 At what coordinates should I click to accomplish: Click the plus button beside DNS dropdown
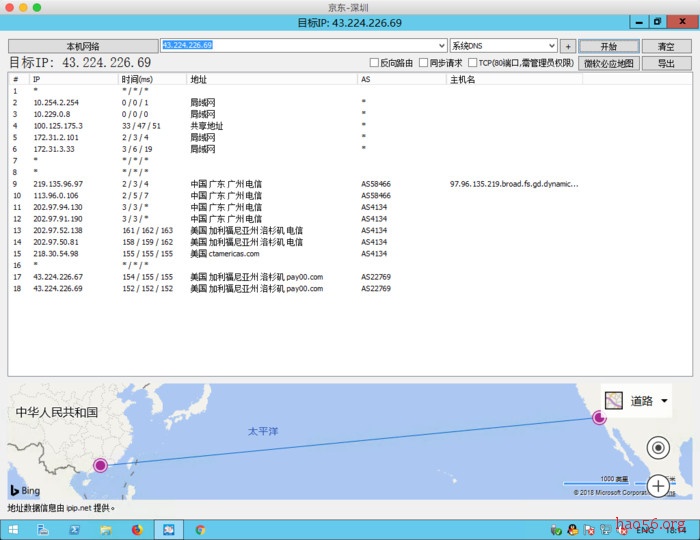pos(568,46)
